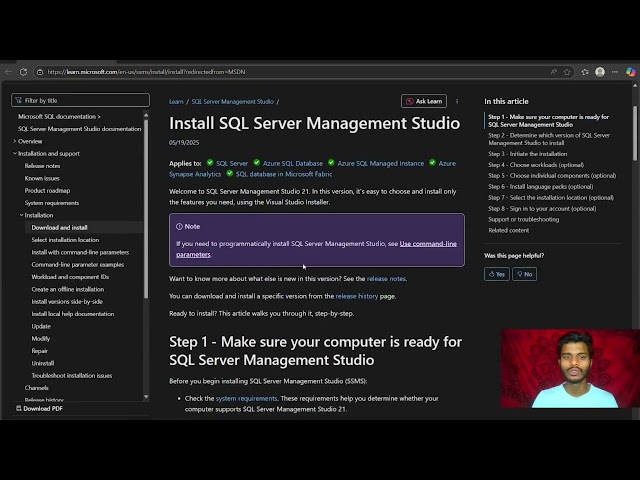The width and height of the screenshot is (640, 480).
Task: Click the Filter by title input
Action: (80, 100)
